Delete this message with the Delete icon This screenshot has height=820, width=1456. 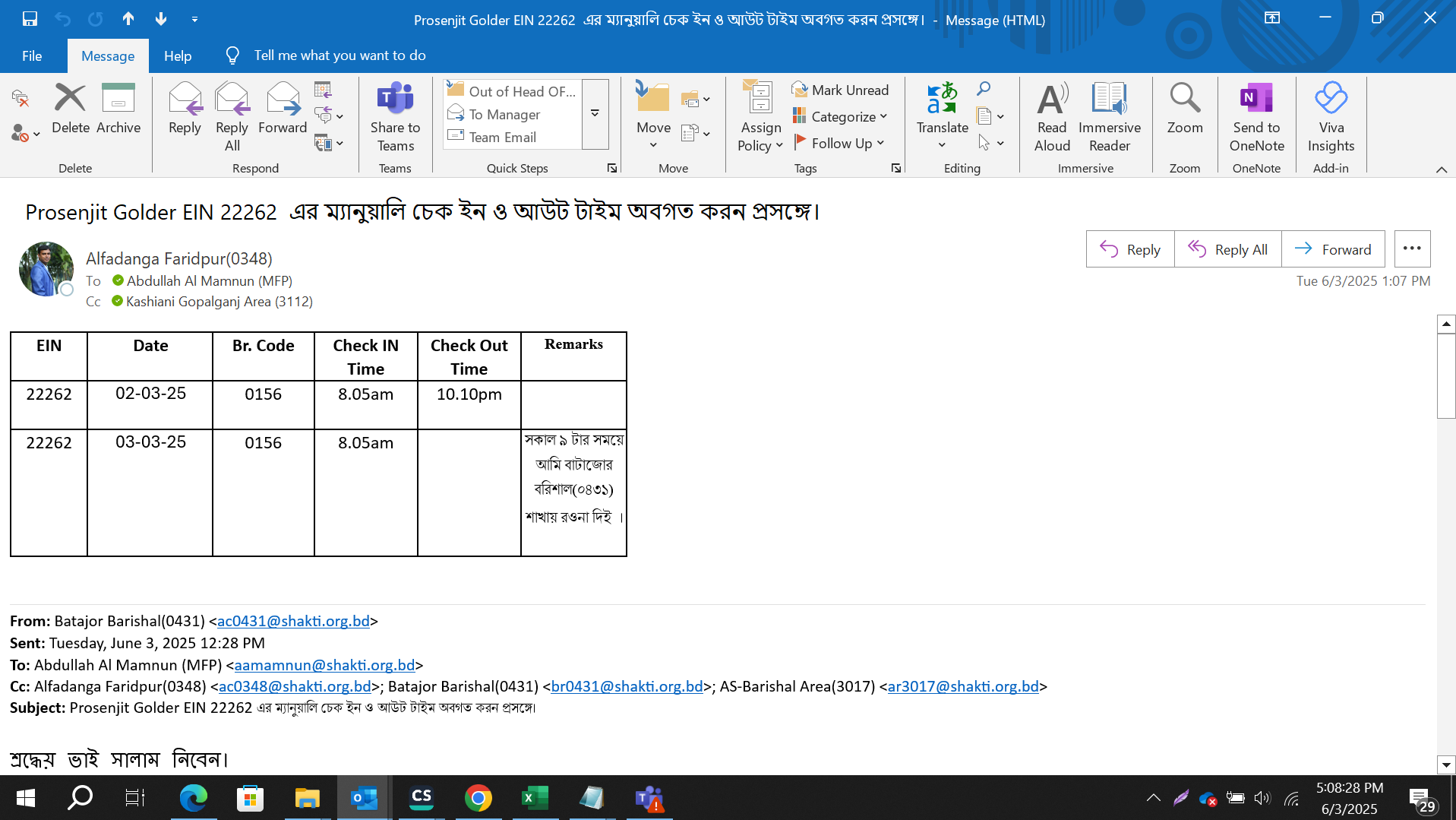point(71,109)
